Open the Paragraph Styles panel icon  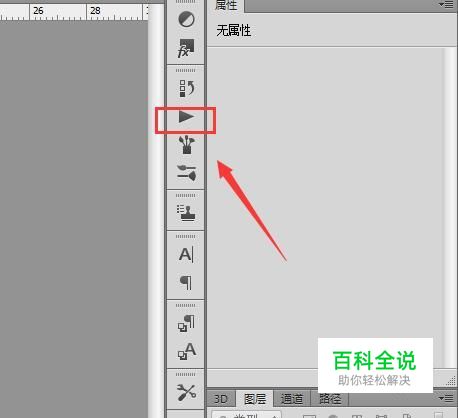pos(186,323)
